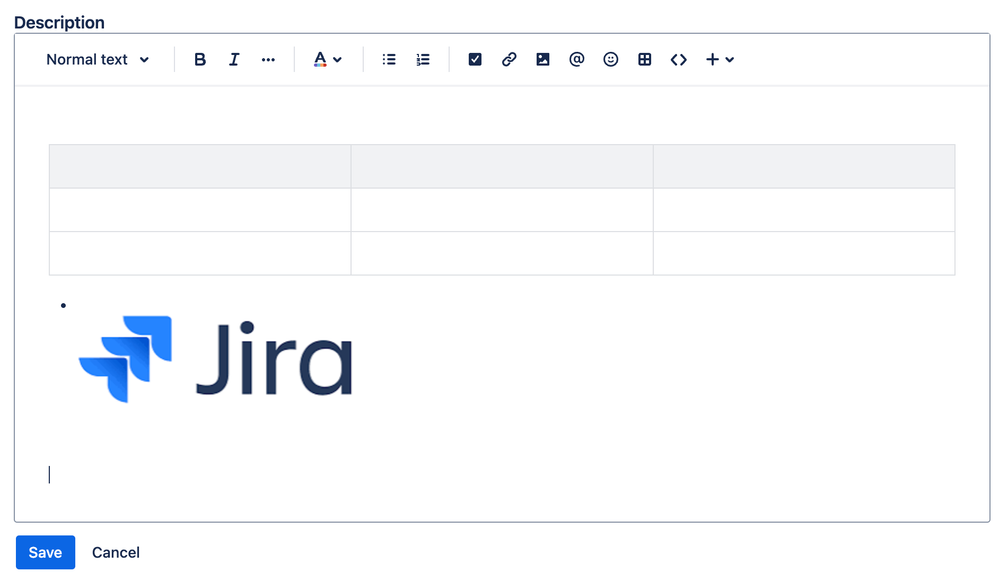The width and height of the screenshot is (999, 583).
Task: Click the middle header cell of table
Action: [502, 166]
